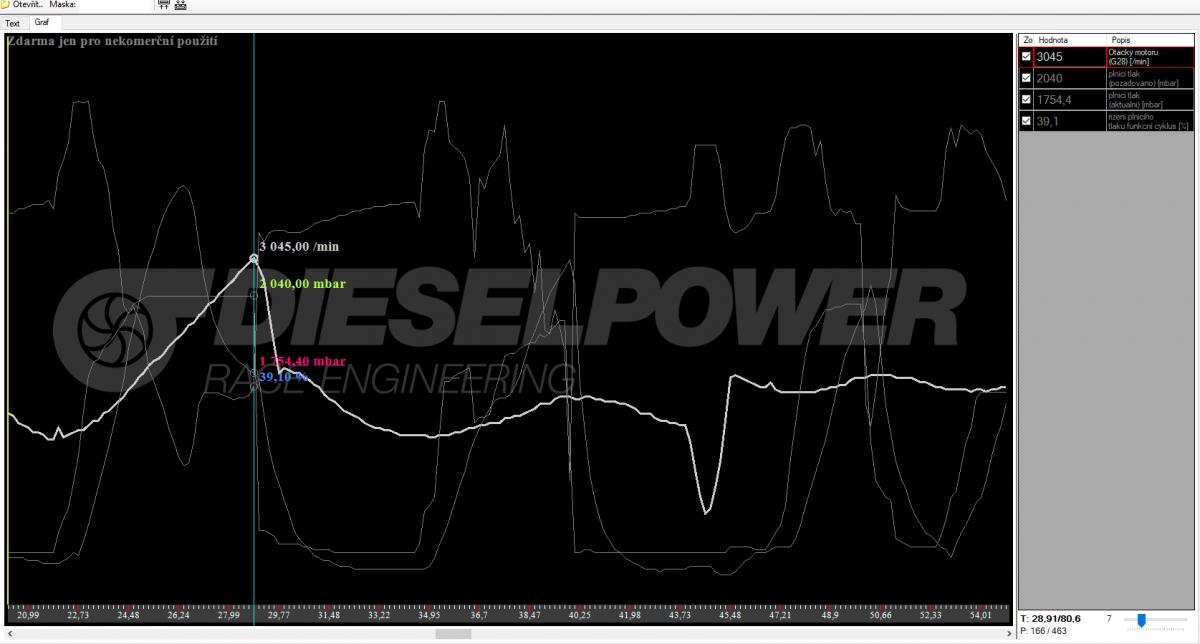Click time axis label 29,77
This screenshot has width=1200, height=644.
[x=278, y=616]
